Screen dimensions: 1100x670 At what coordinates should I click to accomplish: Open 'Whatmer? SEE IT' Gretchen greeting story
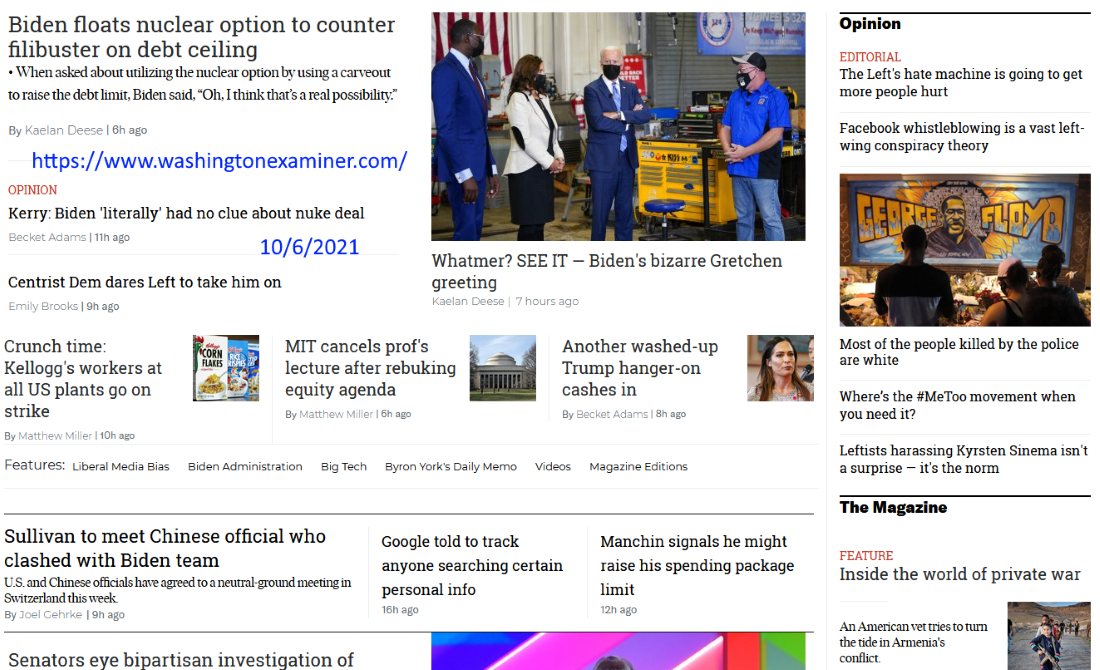606,271
